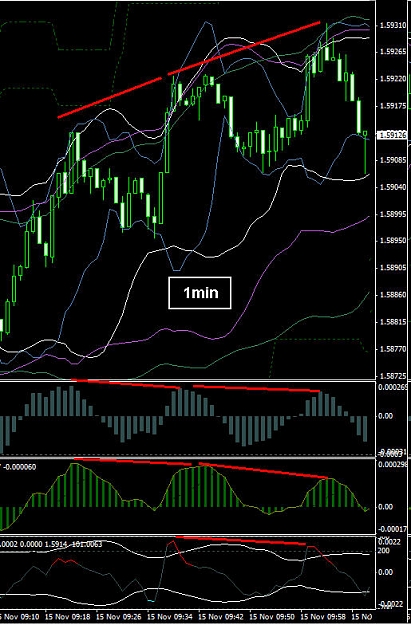Click the 15 Nov 09:10 time label
This screenshot has width=411, height=625.
18,616
